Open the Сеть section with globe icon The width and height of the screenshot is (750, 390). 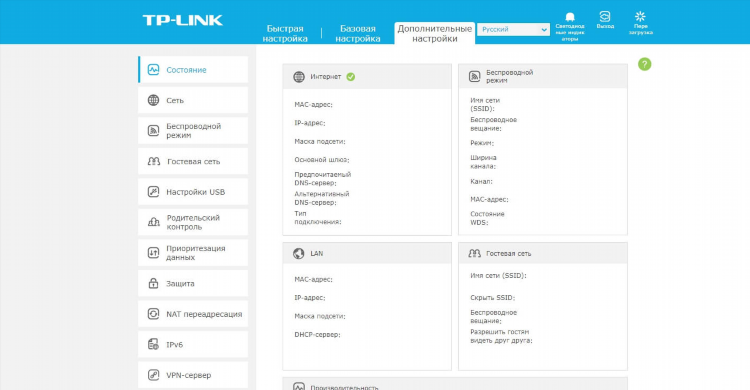point(193,100)
